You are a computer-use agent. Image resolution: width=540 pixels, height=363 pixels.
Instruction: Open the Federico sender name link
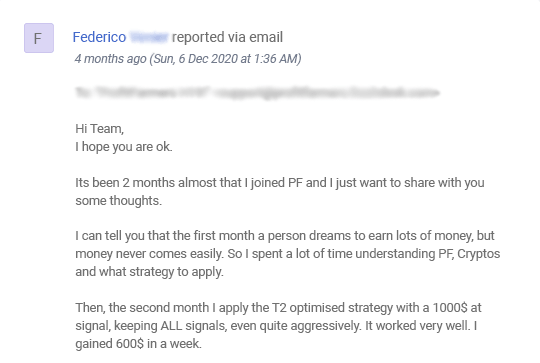click(99, 37)
